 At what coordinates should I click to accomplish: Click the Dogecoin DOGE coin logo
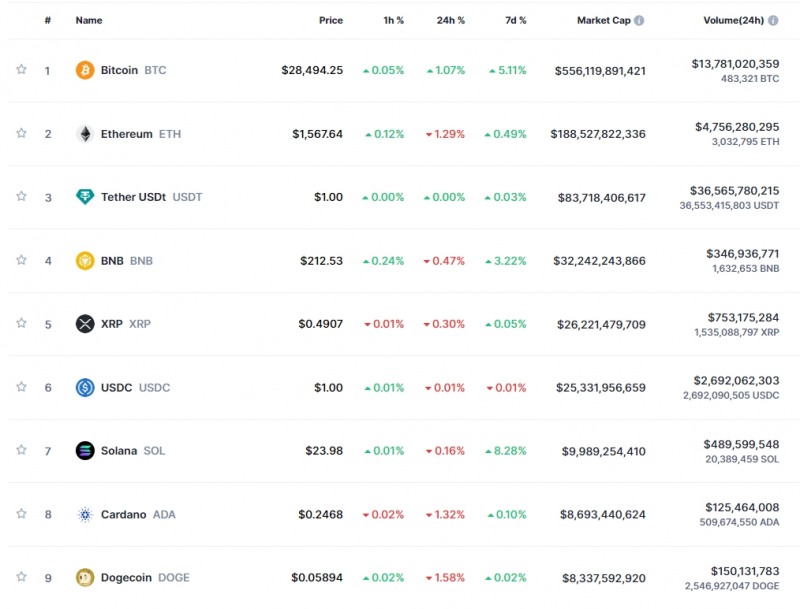tap(83, 577)
